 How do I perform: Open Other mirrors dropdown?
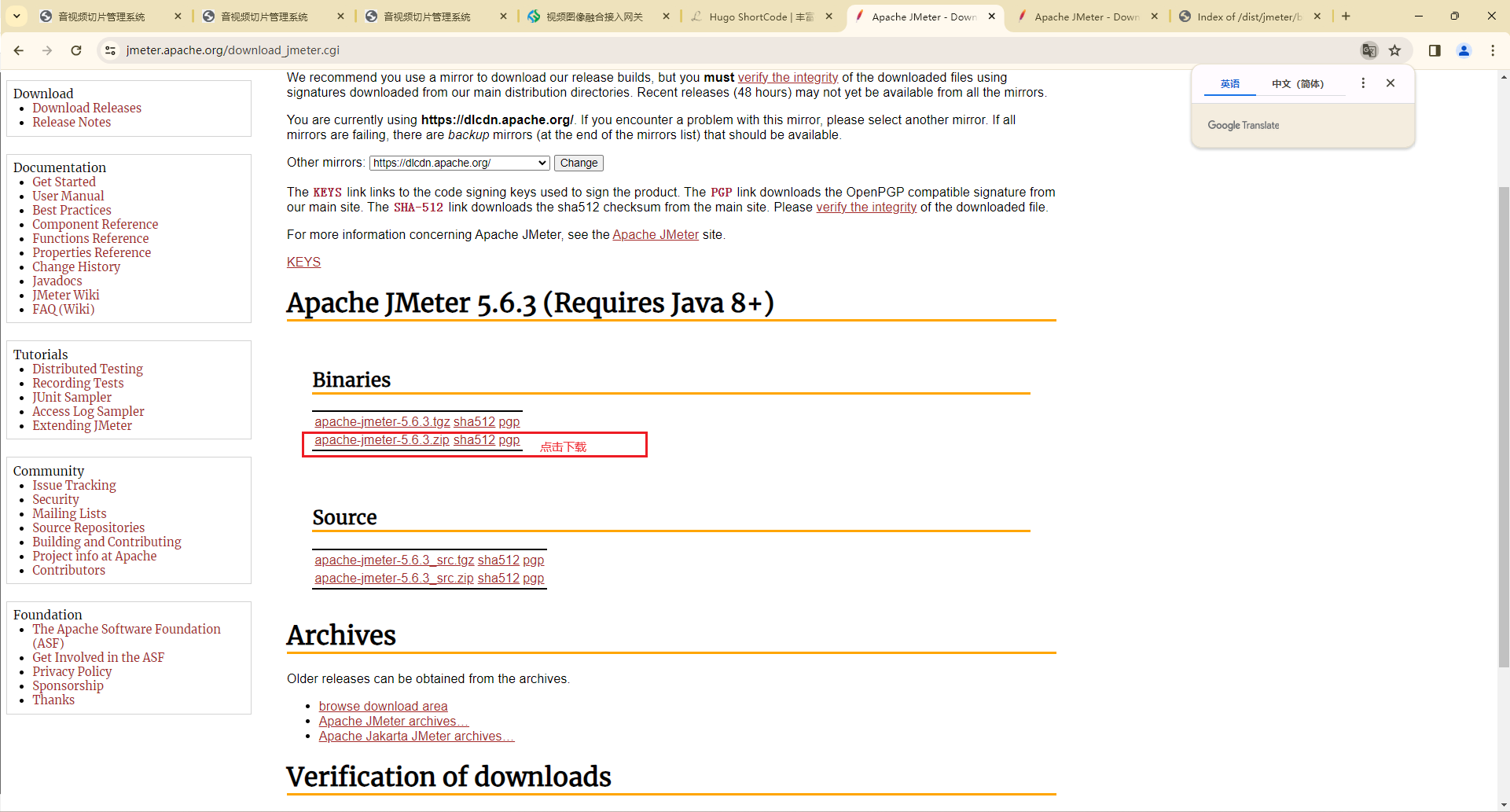[459, 163]
